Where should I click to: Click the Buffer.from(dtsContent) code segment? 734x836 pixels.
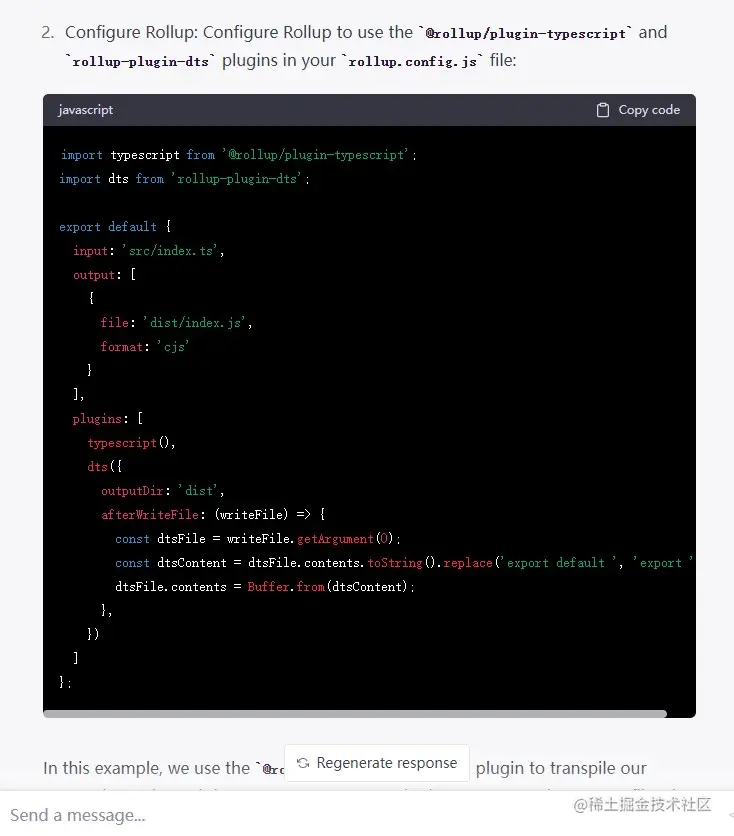[x=327, y=586]
